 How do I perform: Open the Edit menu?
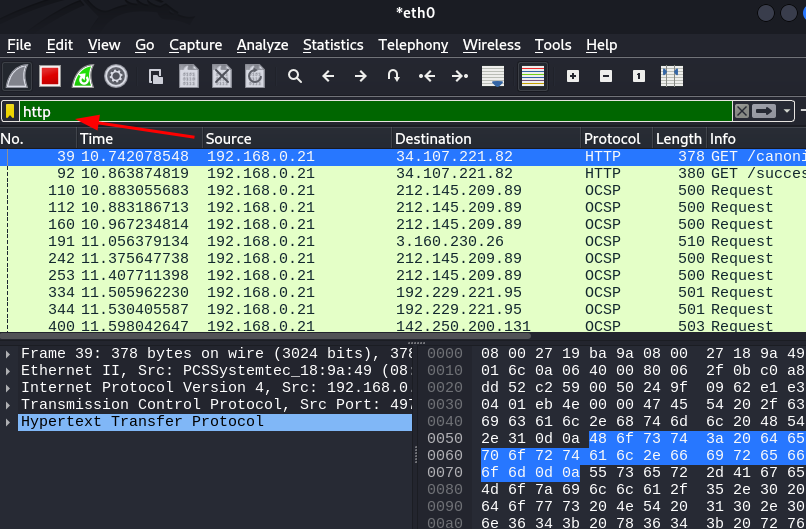coord(60,45)
